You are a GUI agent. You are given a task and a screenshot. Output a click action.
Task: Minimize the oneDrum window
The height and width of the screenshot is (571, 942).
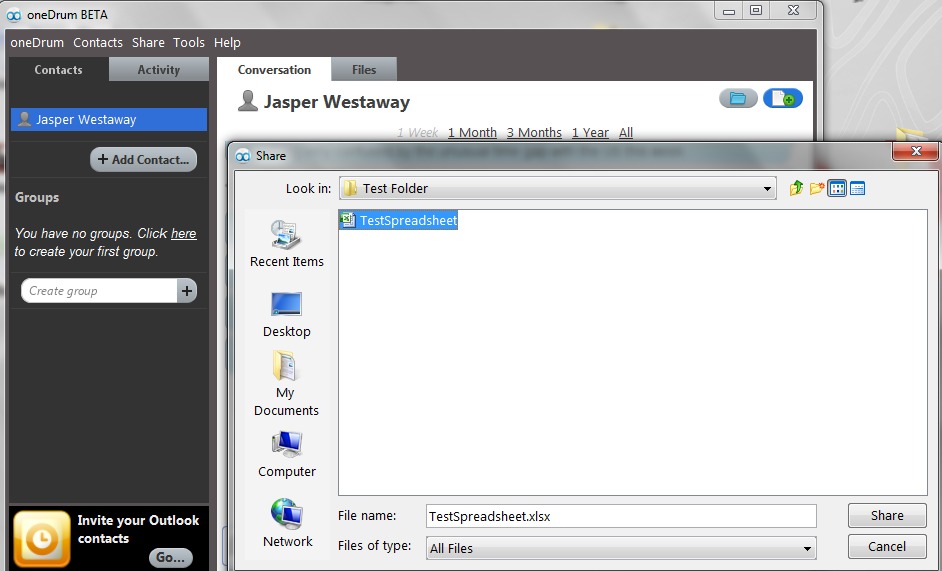[729, 10]
